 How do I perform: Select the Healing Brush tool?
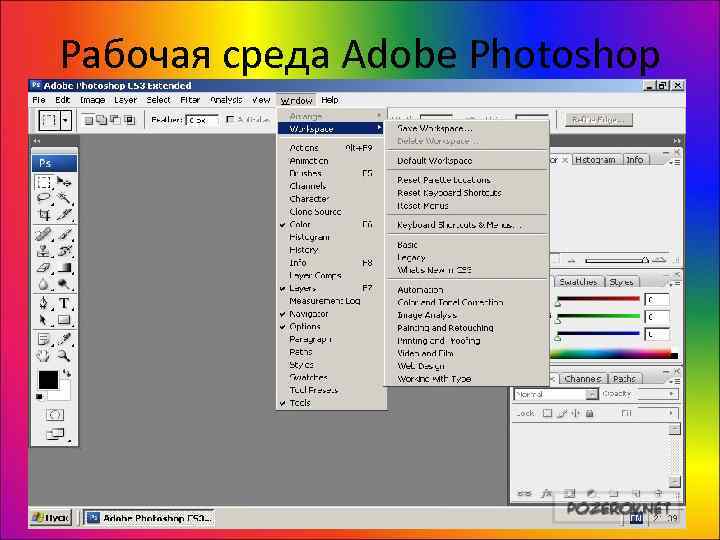(x=44, y=235)
